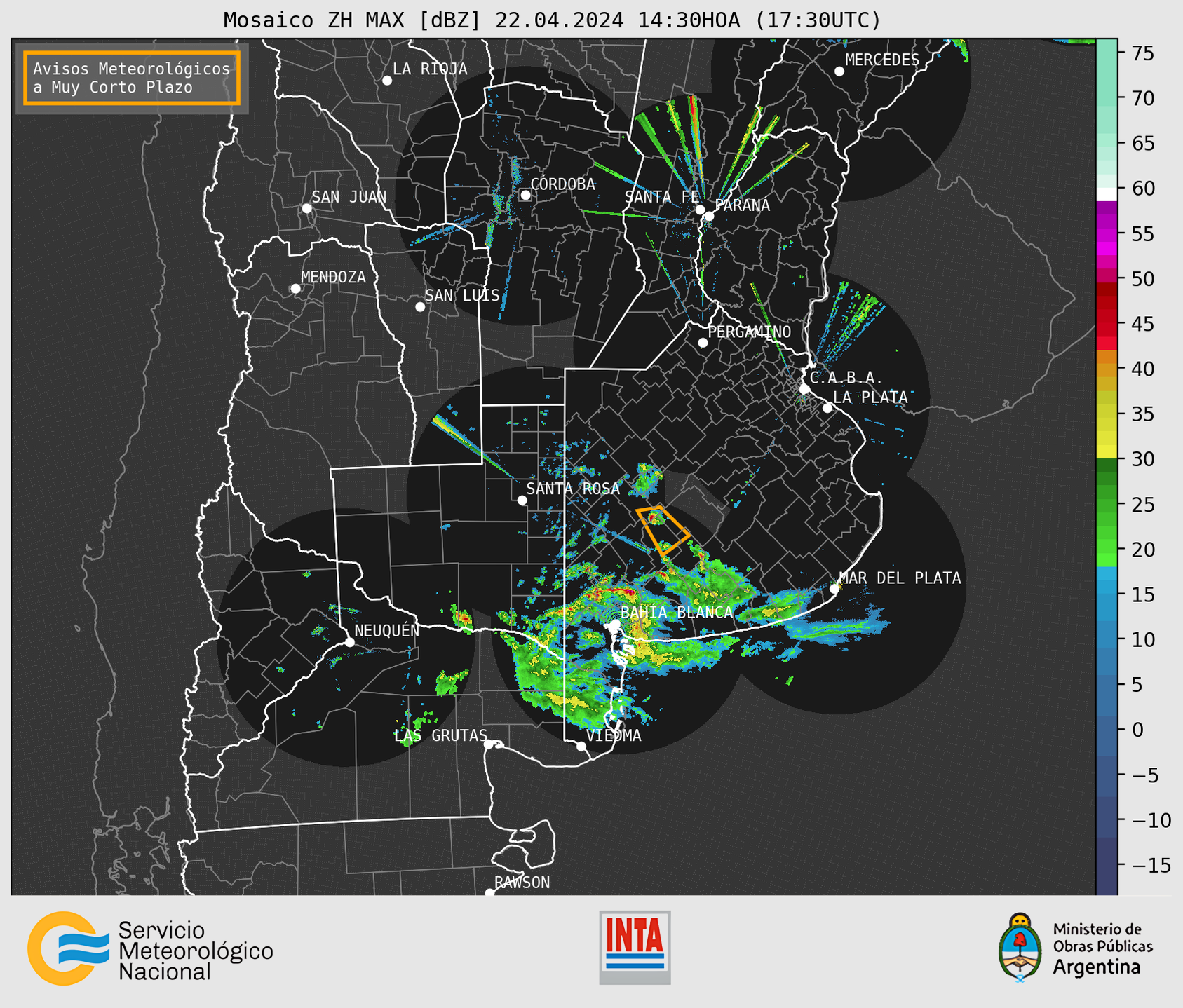
Task: Click the NEUQUÉN city marker dot
Action: 349,642
